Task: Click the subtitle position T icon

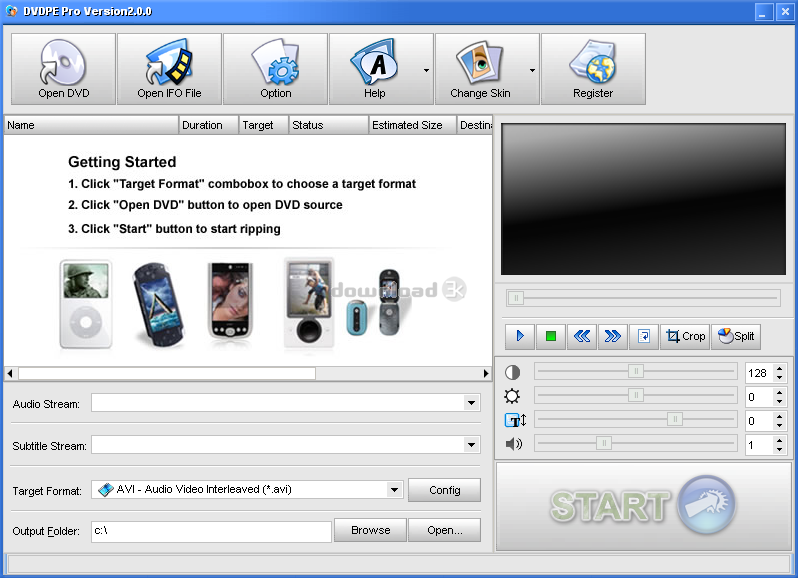Action: click(x=515, y=420)
